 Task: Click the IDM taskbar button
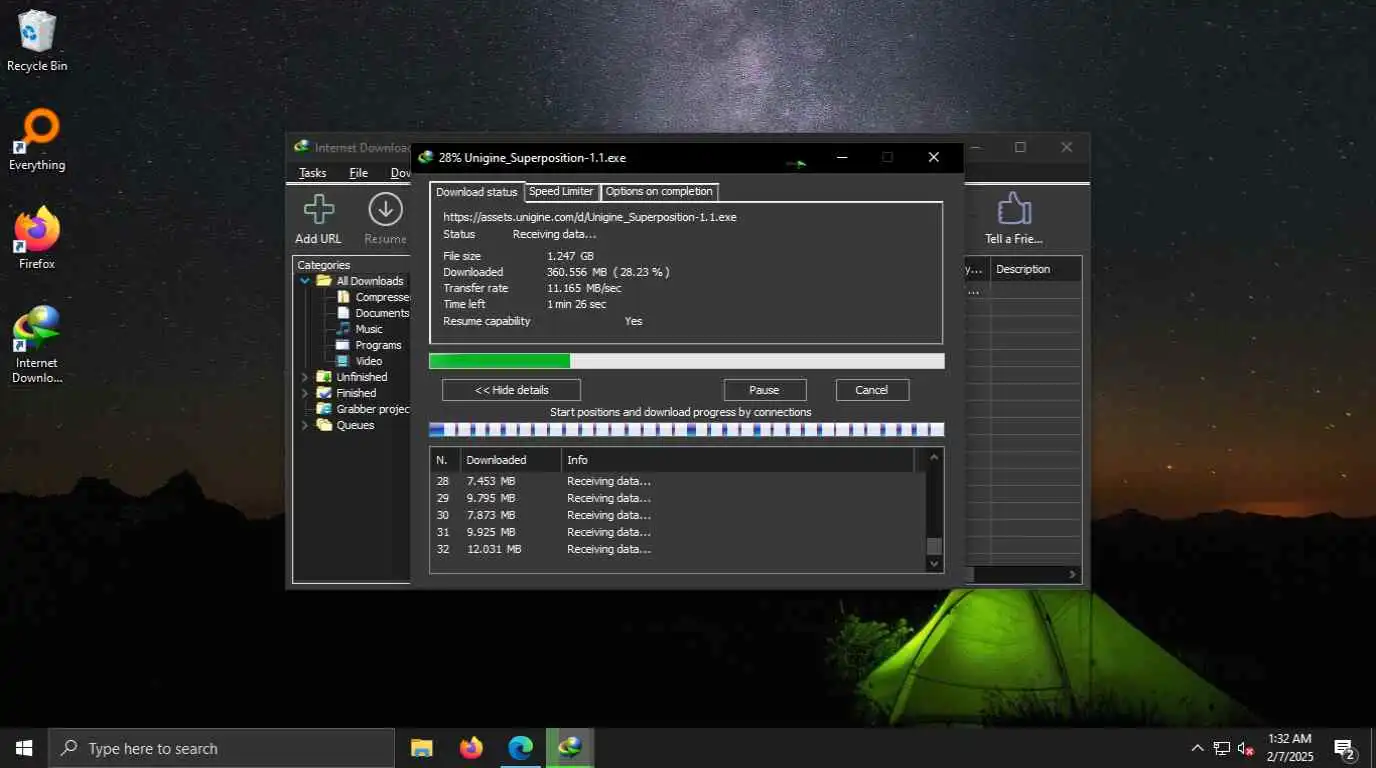tap(570, 748)
